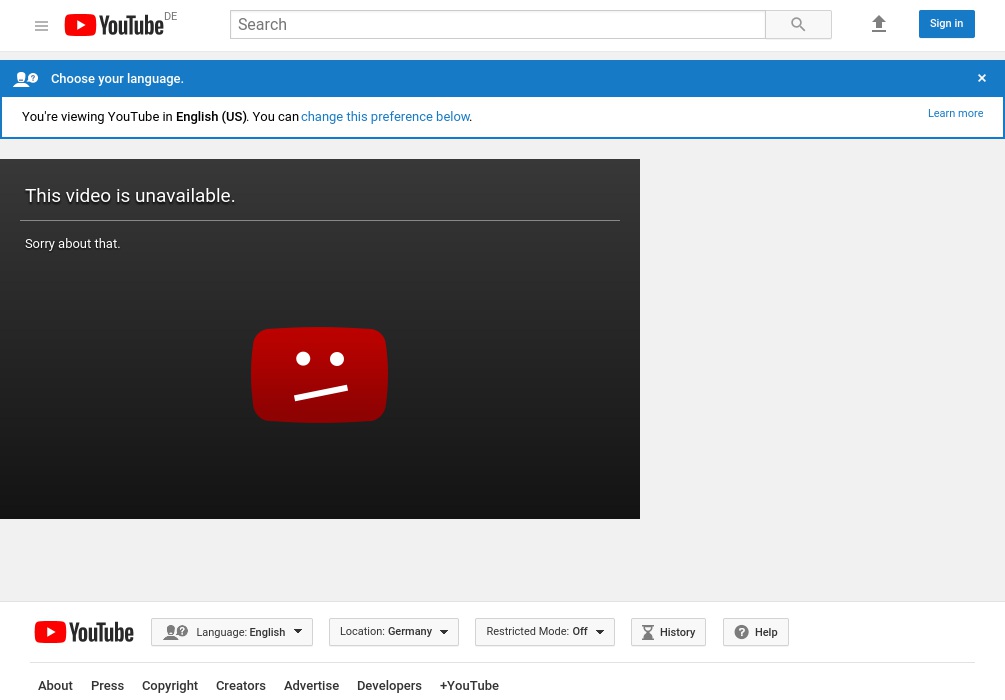Click the YouTube logo in the footer
Image resolution: width=1005 pixels, height=700 pixels.
click(84, 632)
